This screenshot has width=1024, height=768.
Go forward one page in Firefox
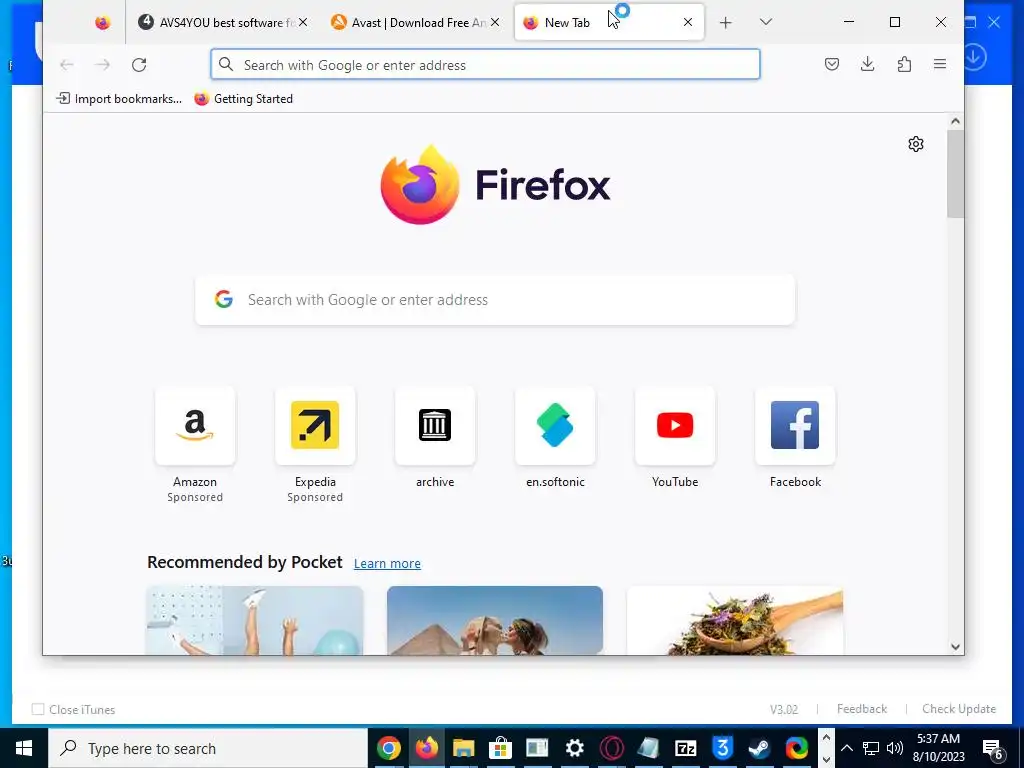[103, 65]
